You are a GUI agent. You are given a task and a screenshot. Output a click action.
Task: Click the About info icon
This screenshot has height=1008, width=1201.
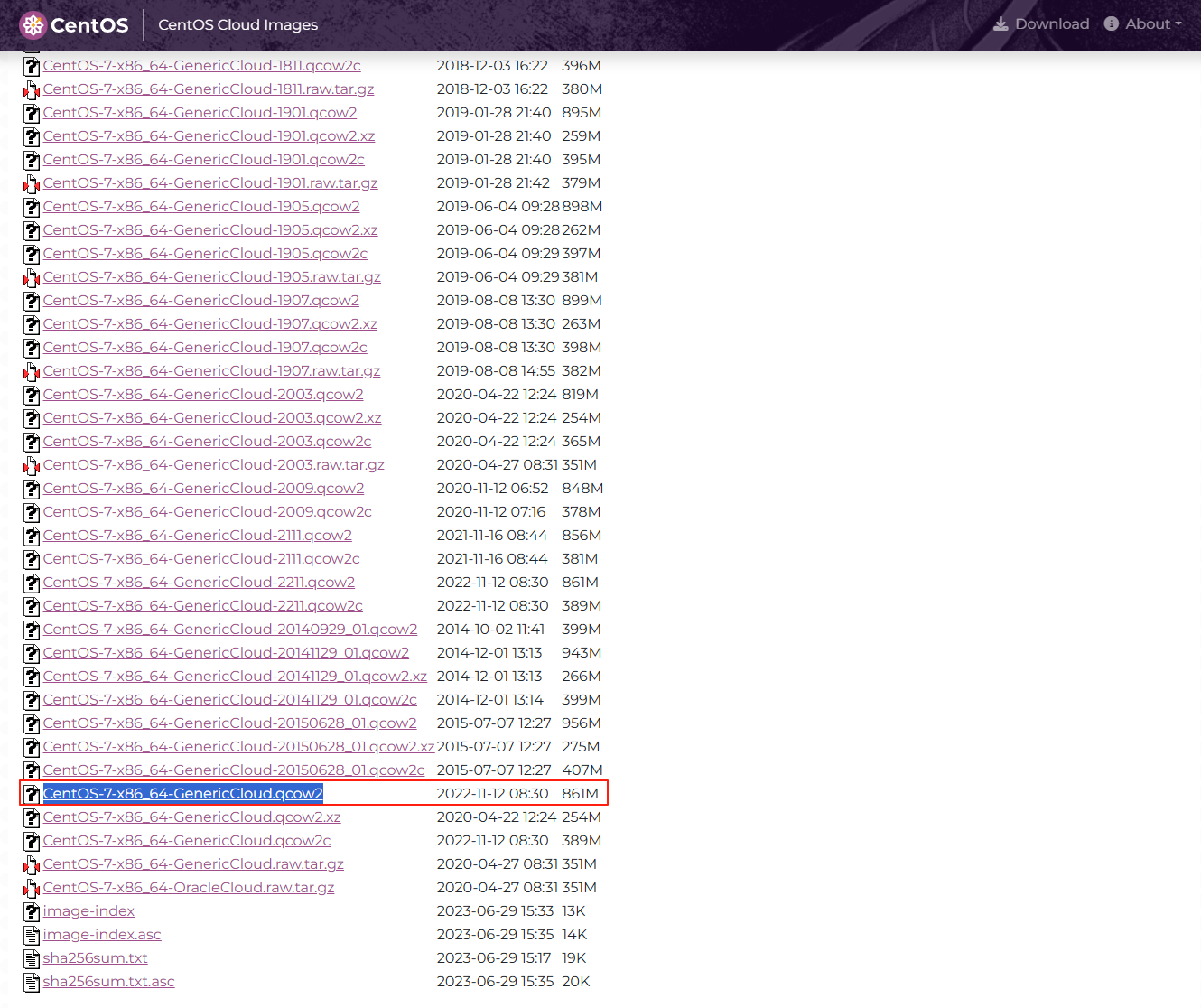1111,24
